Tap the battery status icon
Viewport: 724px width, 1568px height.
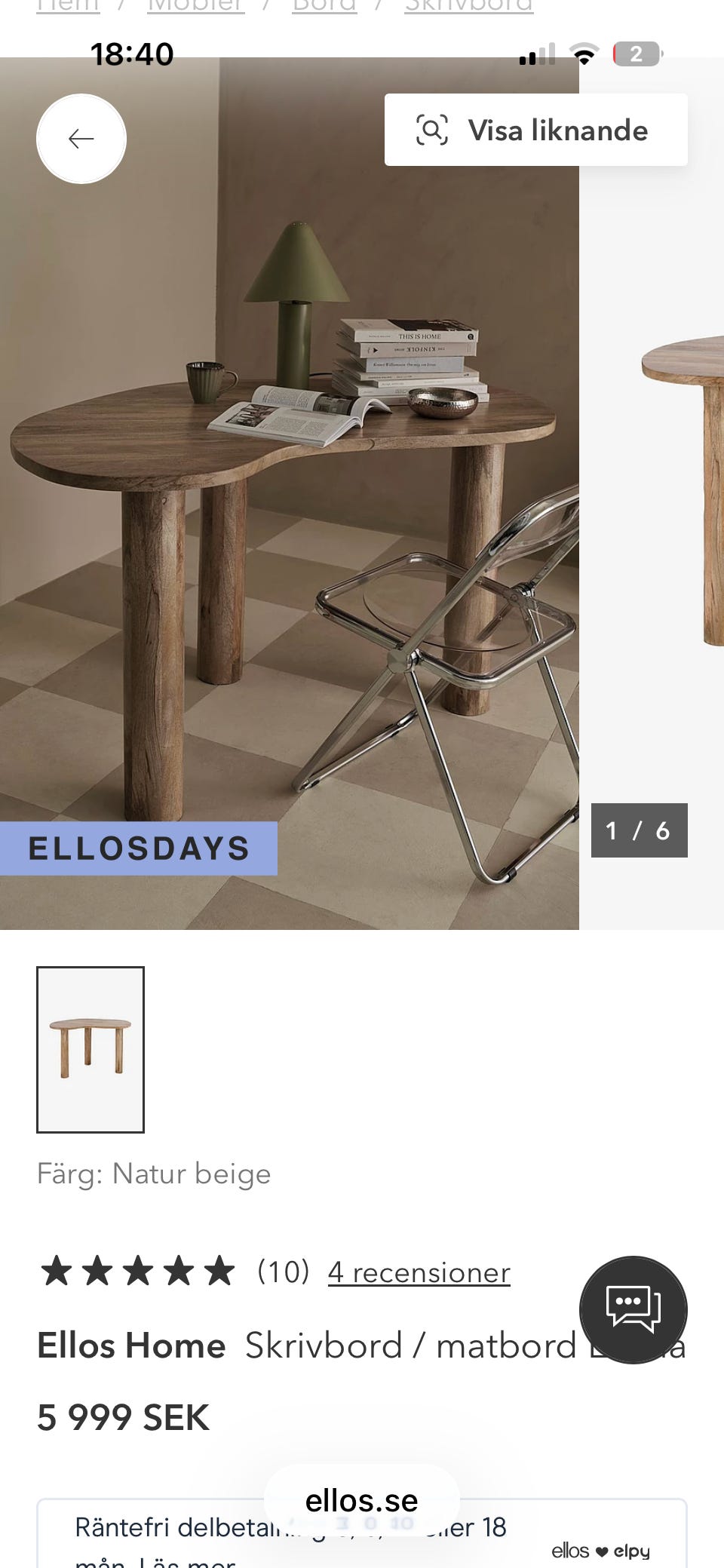tap(637, 54)
